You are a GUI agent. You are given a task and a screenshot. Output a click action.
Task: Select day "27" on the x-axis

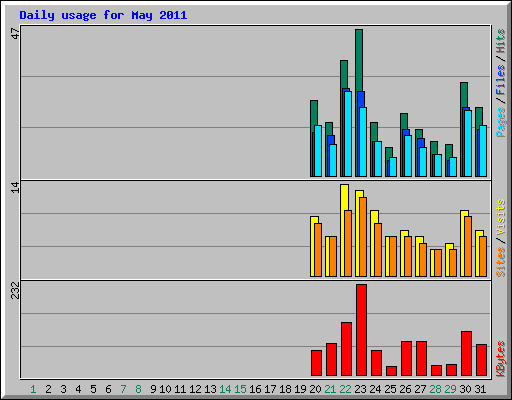[420, 389]
